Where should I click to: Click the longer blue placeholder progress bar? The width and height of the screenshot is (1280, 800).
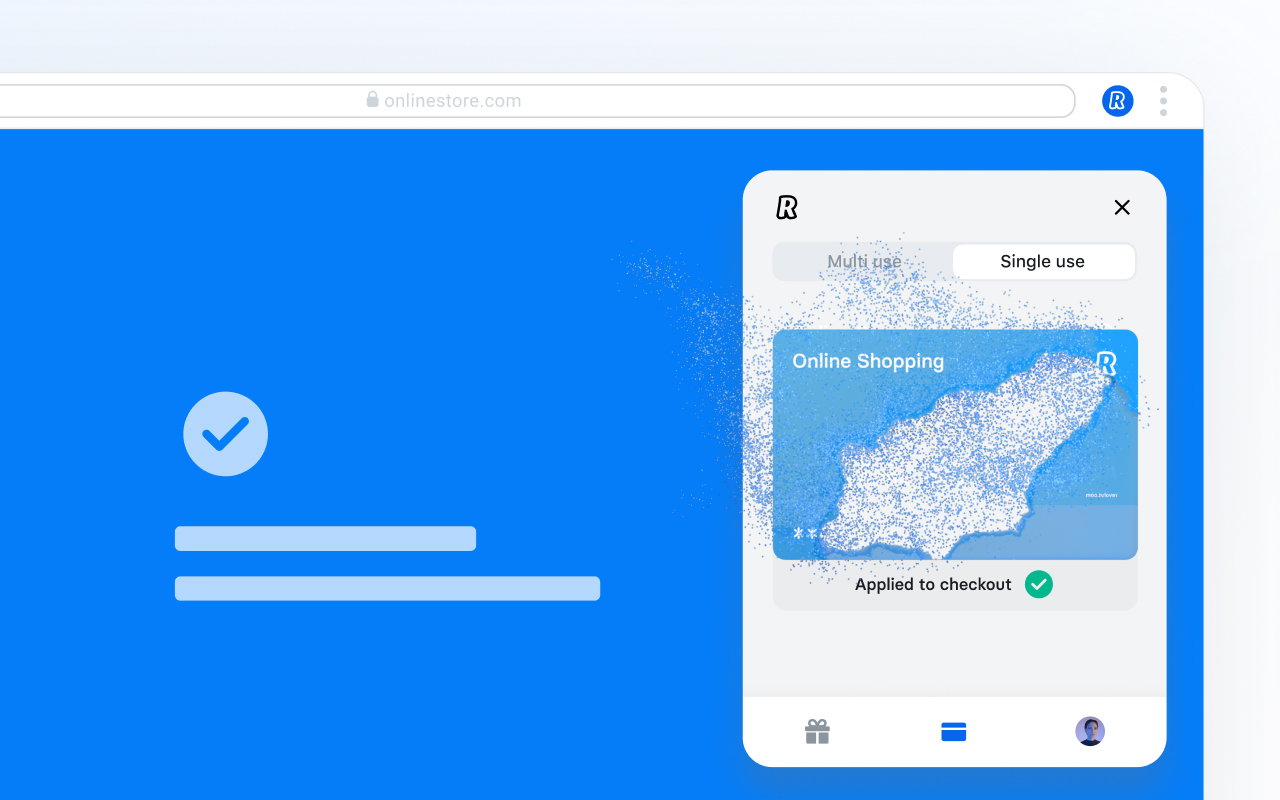(x=387, y=588)
